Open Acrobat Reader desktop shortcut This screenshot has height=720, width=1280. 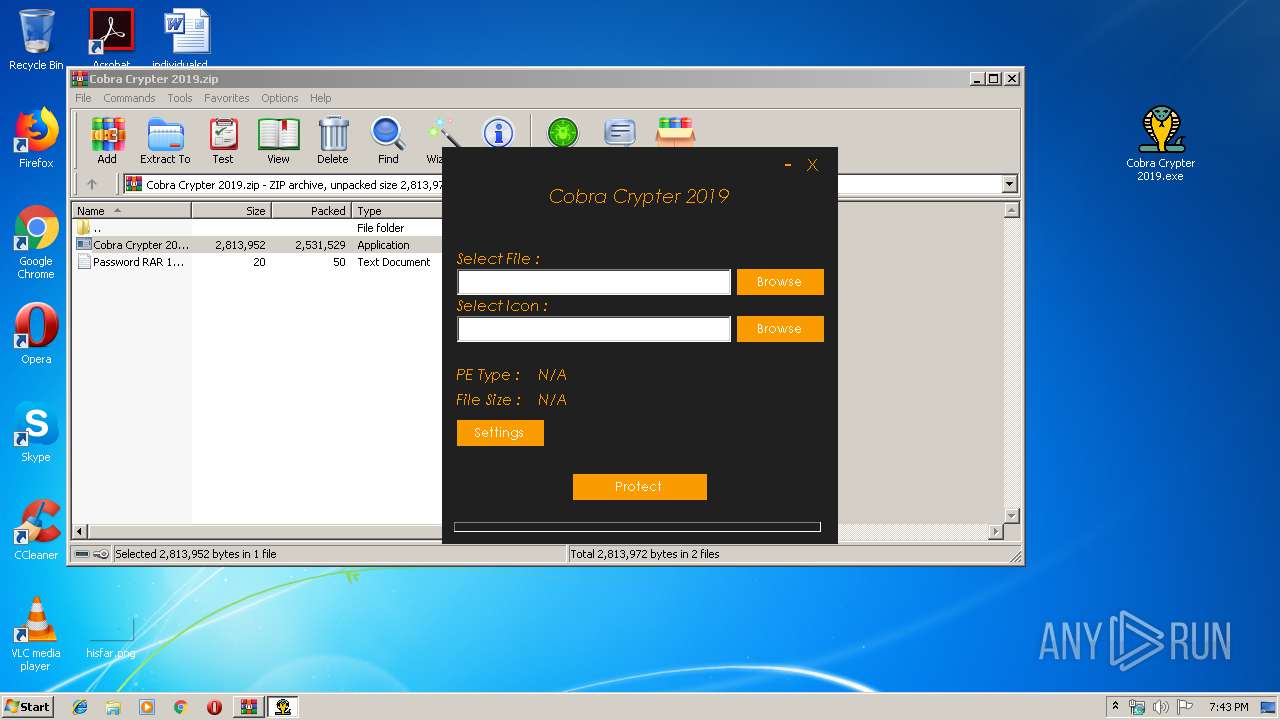pos(111,36)
